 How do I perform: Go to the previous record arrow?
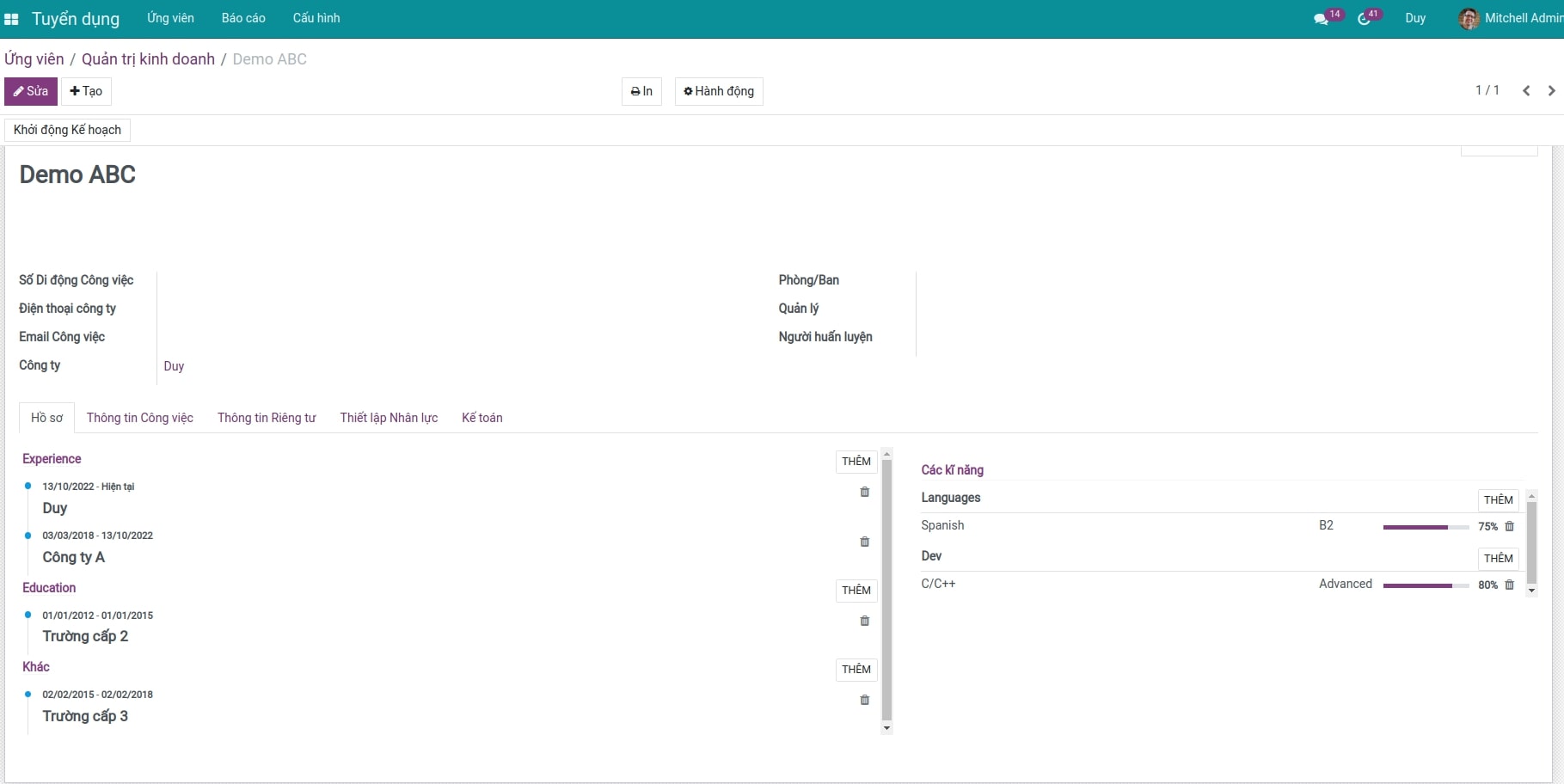click(1526, 91)
